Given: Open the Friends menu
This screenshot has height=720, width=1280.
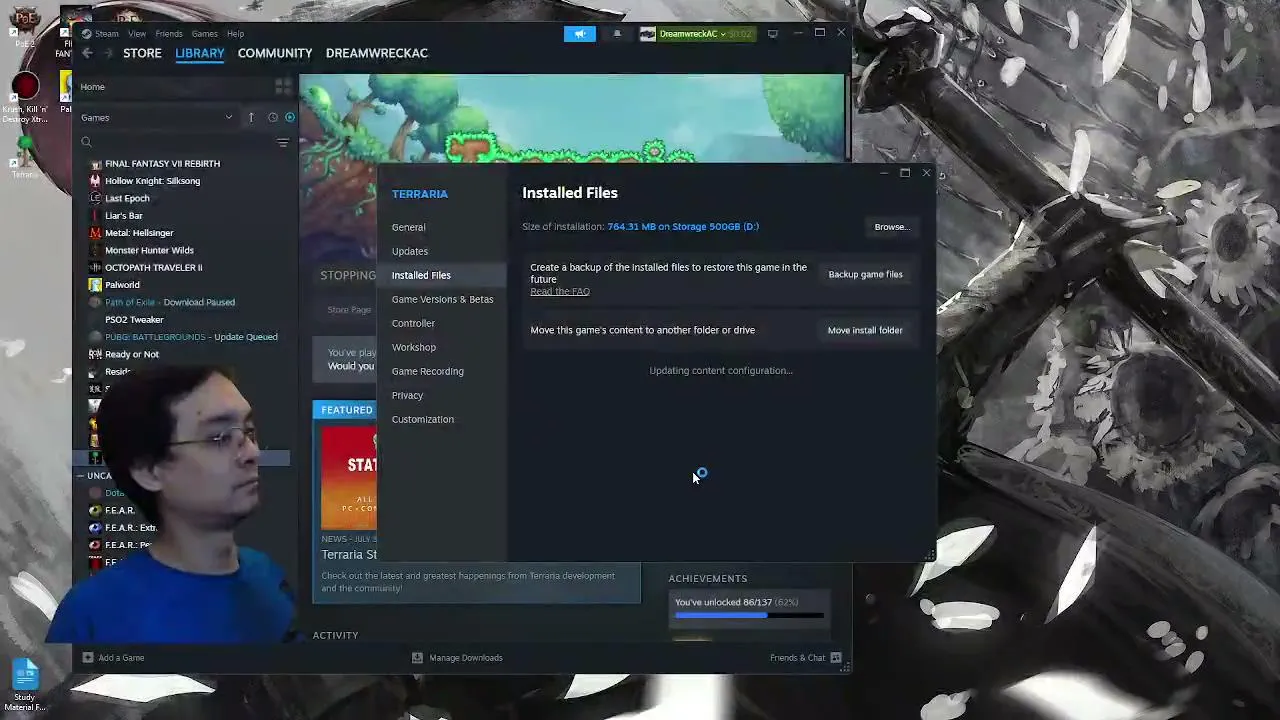Looking at the screenshot, I should 169,34.
